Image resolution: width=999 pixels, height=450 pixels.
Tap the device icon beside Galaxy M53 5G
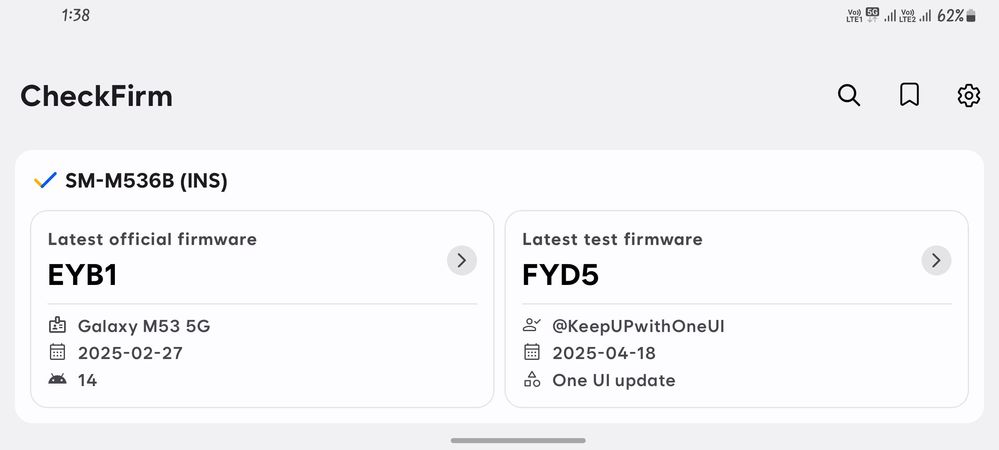point(57,326)
